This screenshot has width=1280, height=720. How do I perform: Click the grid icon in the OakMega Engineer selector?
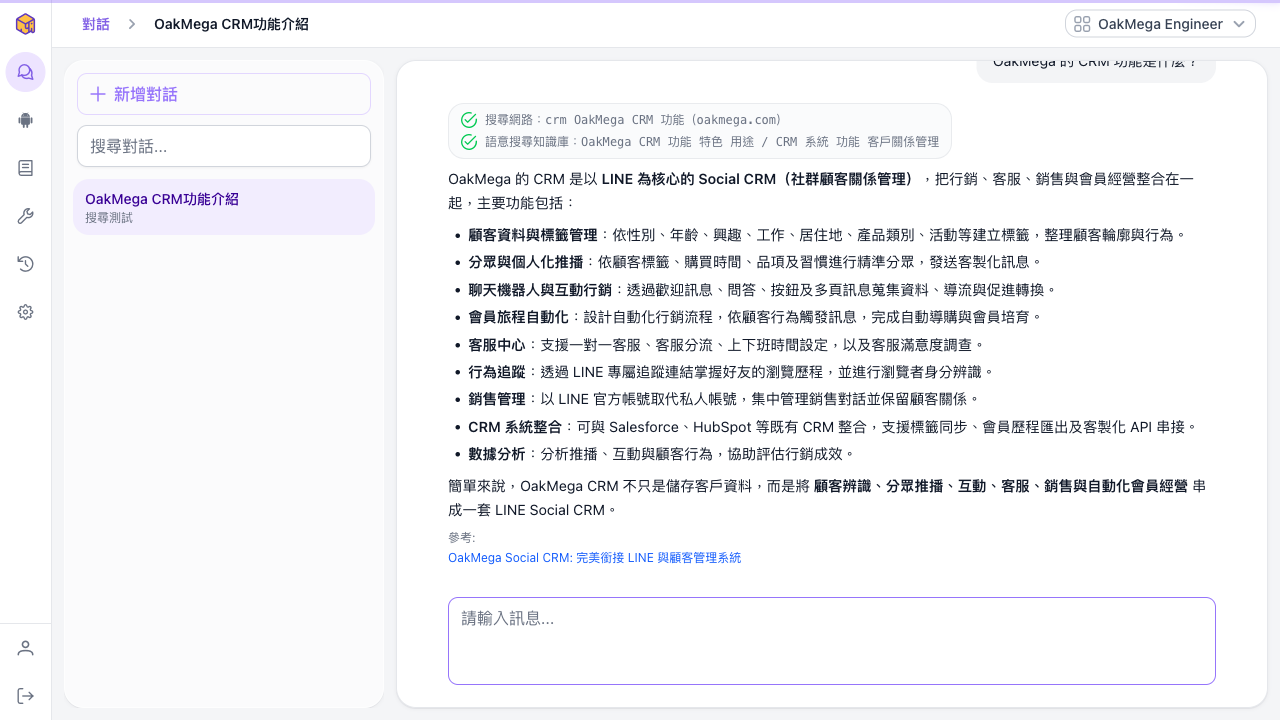1082,24
